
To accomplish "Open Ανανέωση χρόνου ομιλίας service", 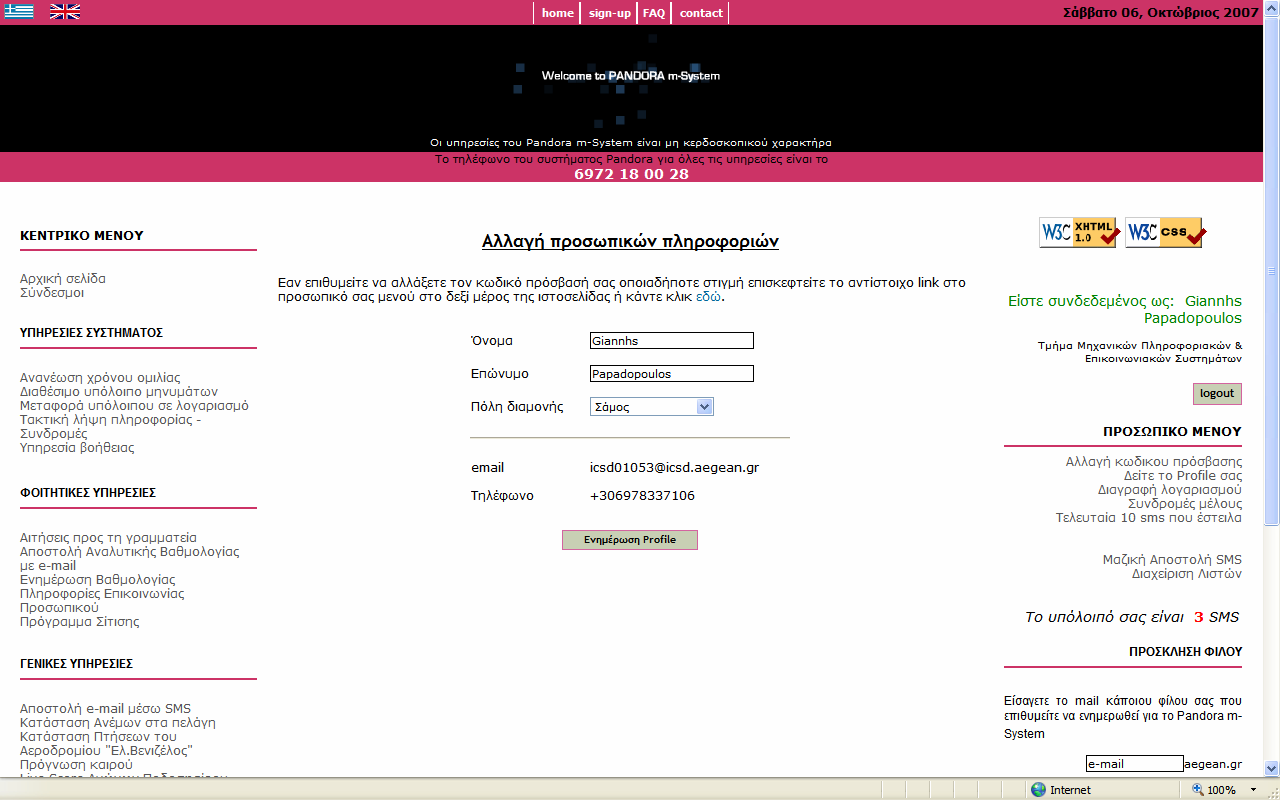I will click(100, 378).
